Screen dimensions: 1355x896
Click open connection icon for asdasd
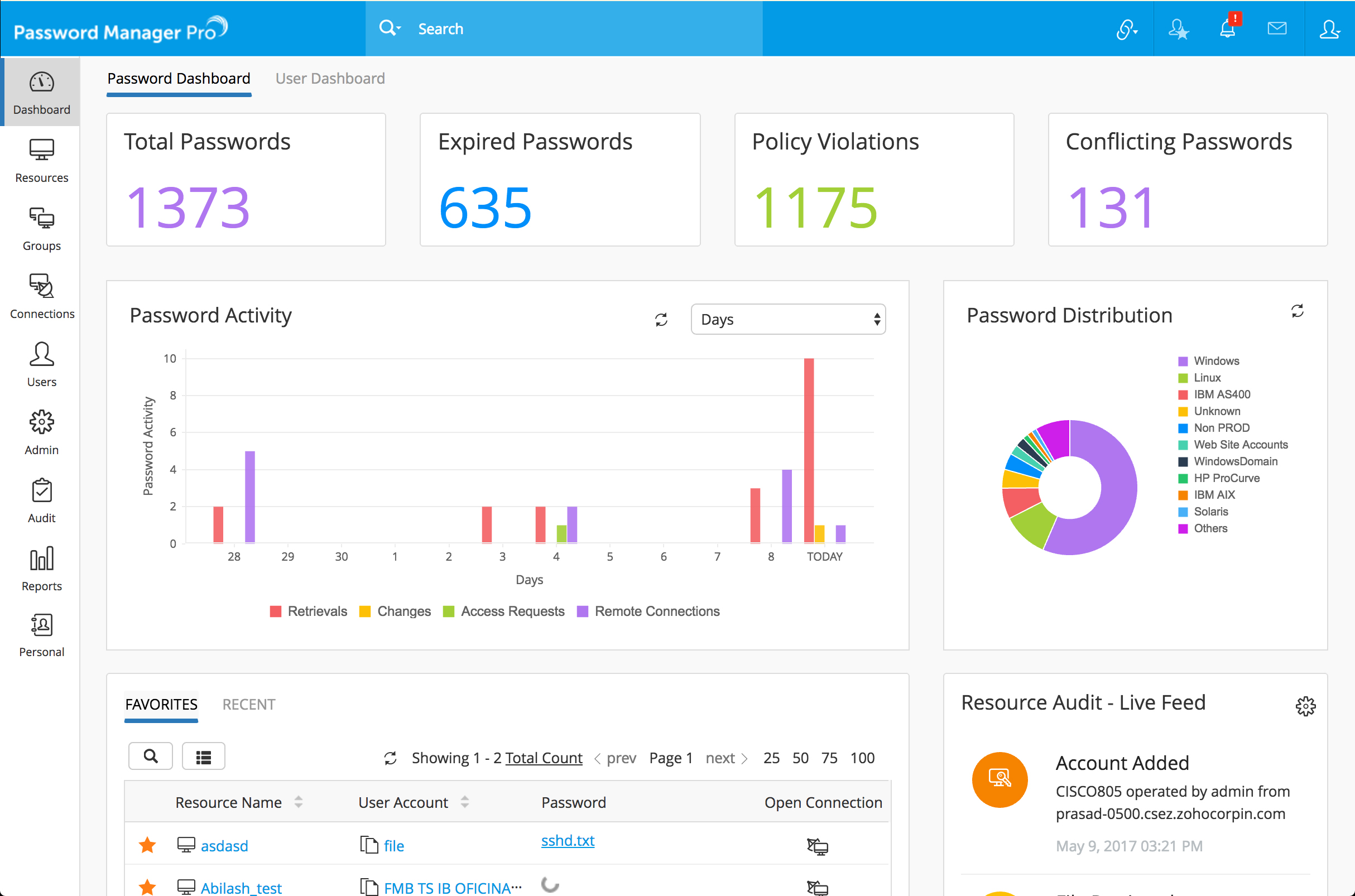[x=817, y=846]
